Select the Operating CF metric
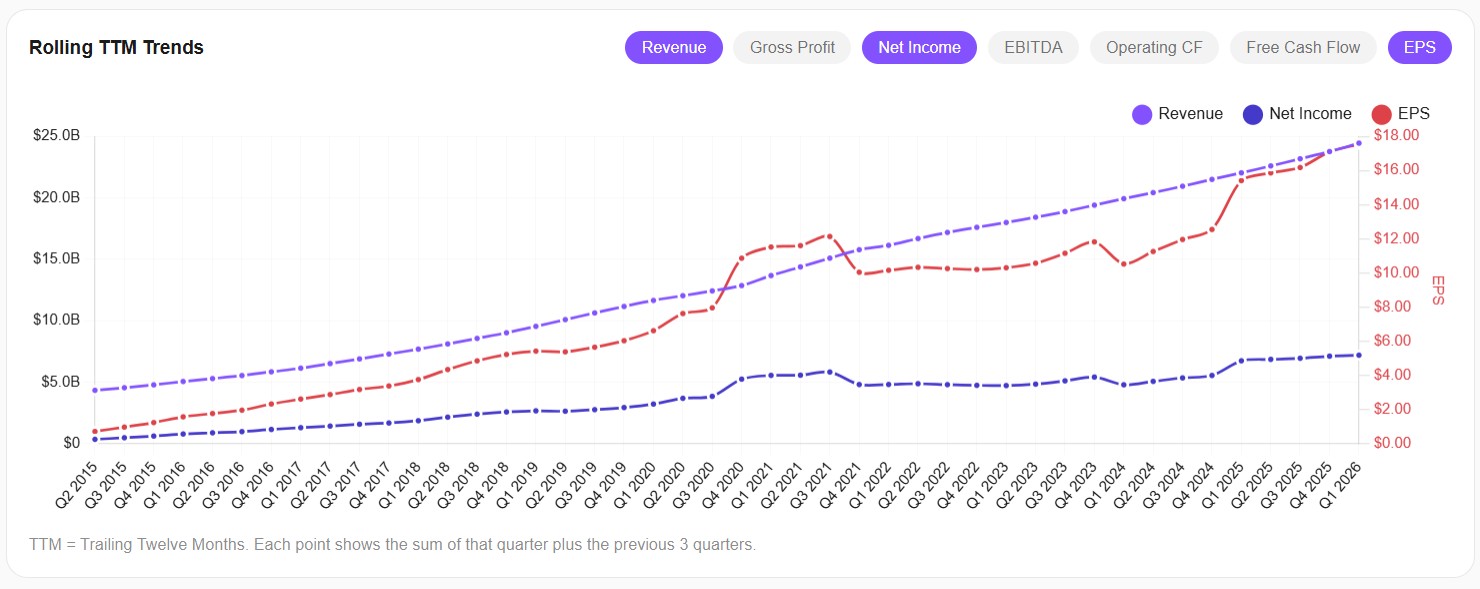The image size is (1480, 589). coord(1154,47)
